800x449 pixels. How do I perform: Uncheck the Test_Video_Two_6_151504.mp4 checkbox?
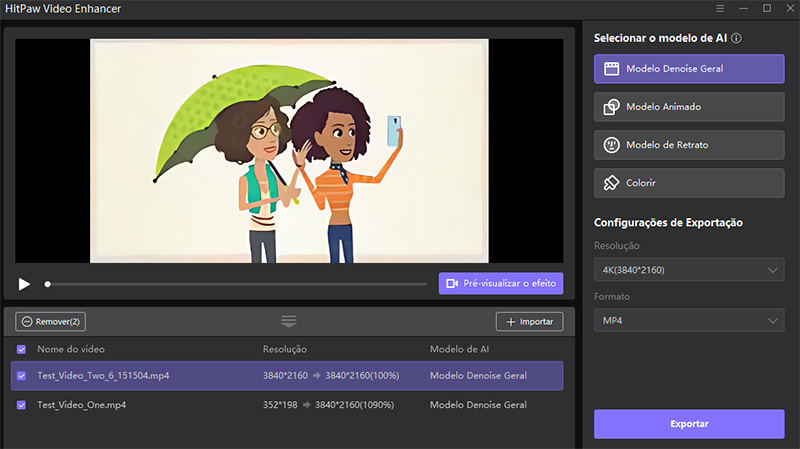[22, 376]
